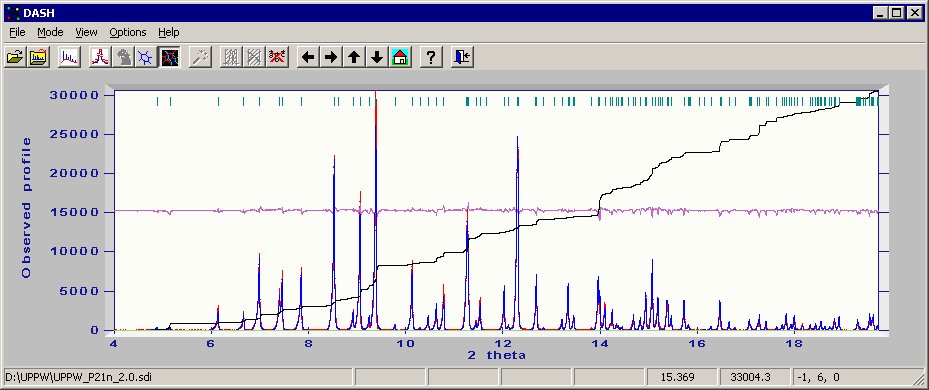
Task: Click the red crossed-out delete peaks icon
Action: coord(277,57)
